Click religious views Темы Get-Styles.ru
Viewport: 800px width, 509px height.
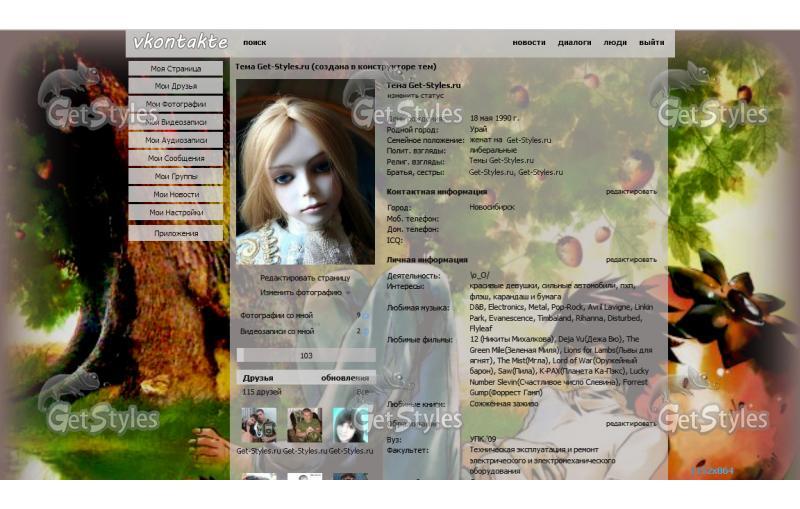[x=502, y=161]
